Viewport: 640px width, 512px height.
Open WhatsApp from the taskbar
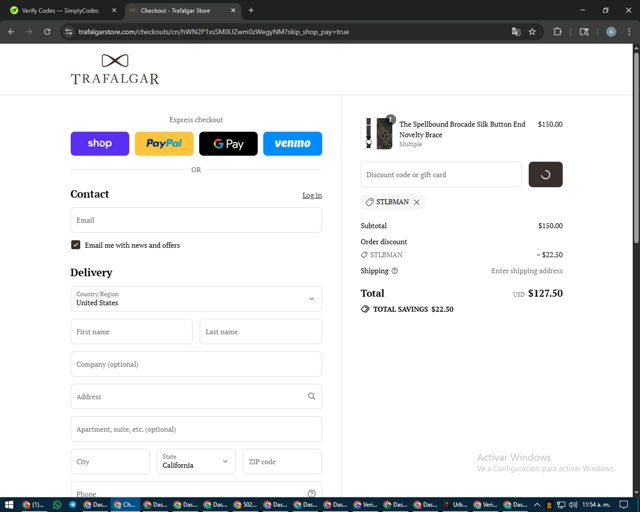[57, 505]
